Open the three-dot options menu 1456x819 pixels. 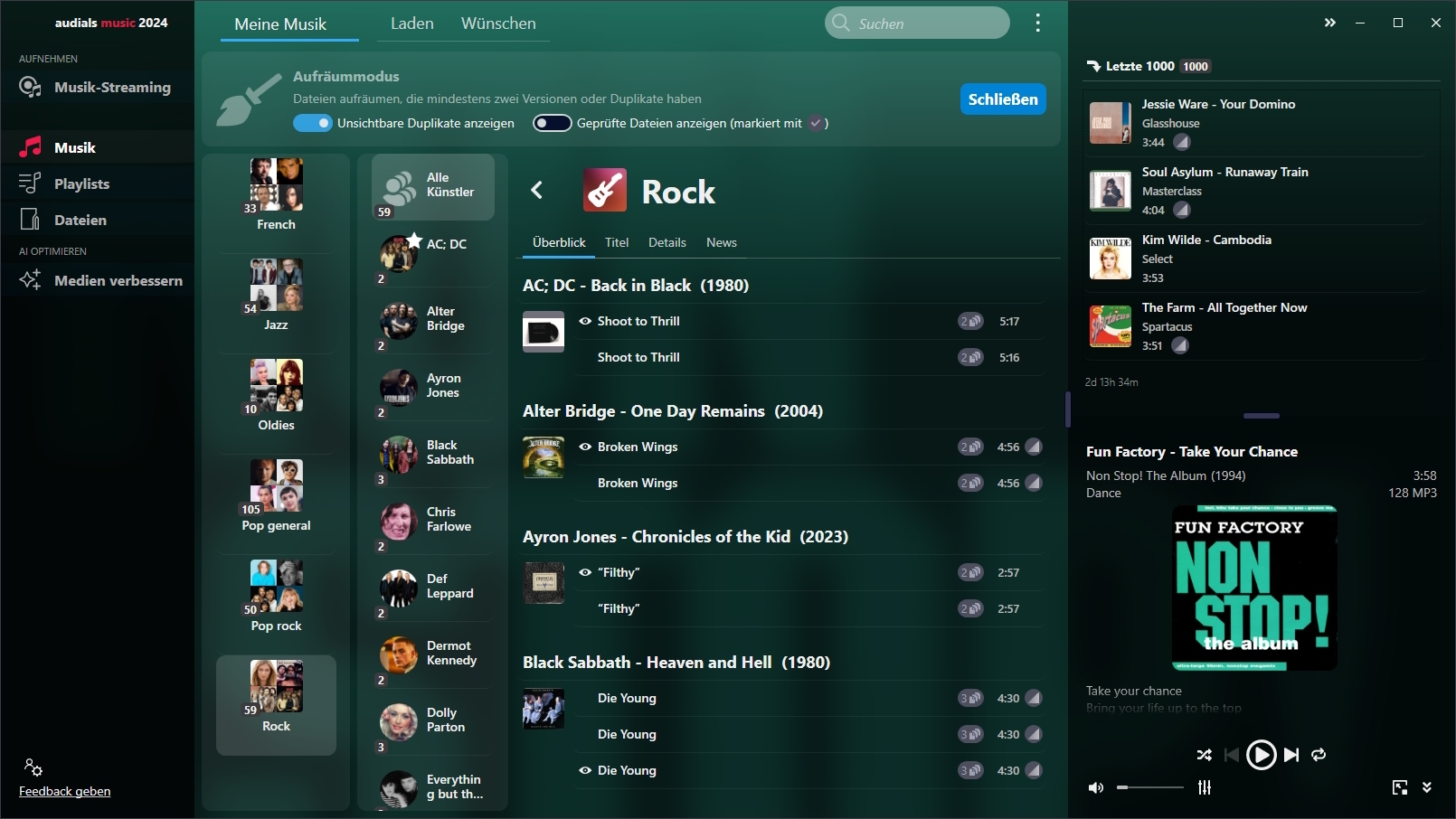pos(1037,24)
